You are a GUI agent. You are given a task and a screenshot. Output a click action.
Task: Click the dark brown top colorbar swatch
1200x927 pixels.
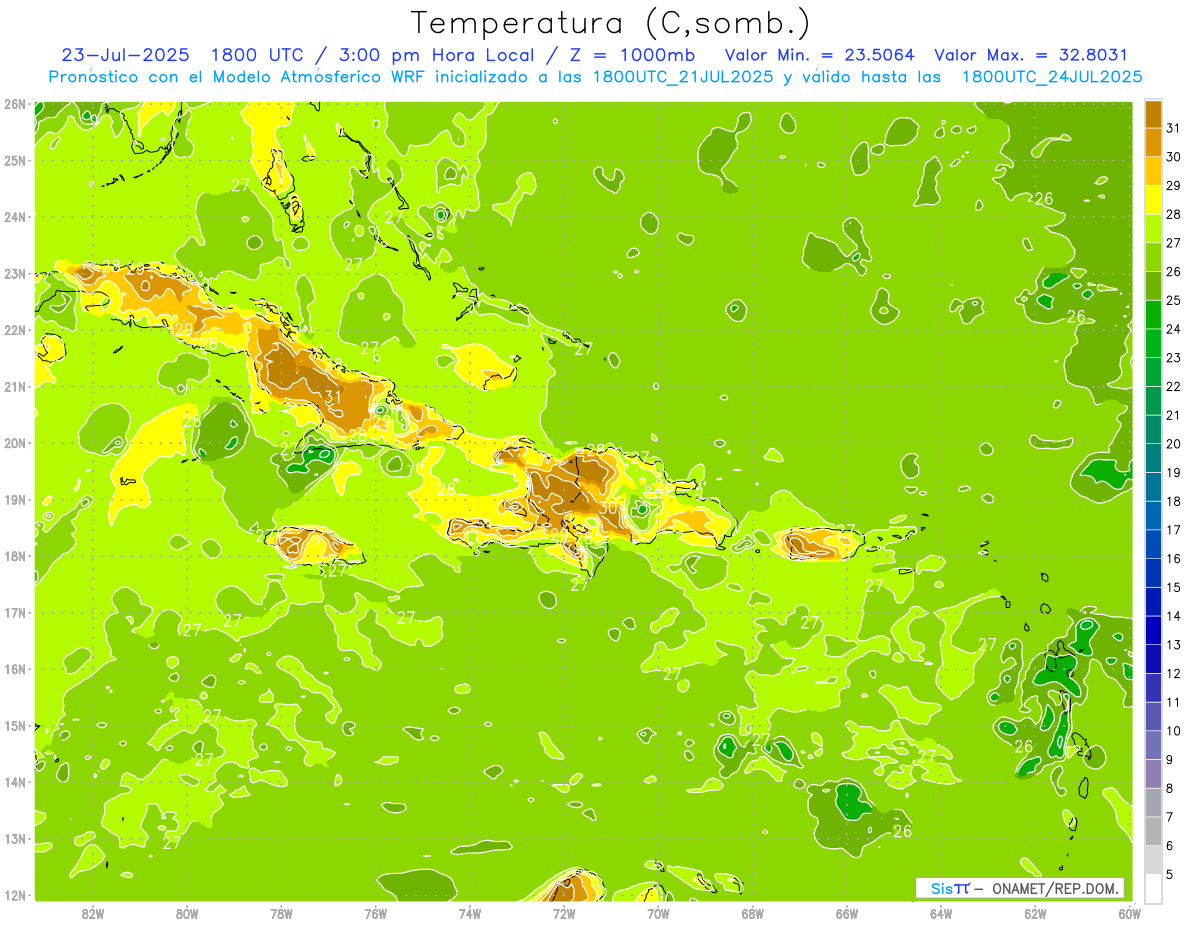tap(1153, 114)
